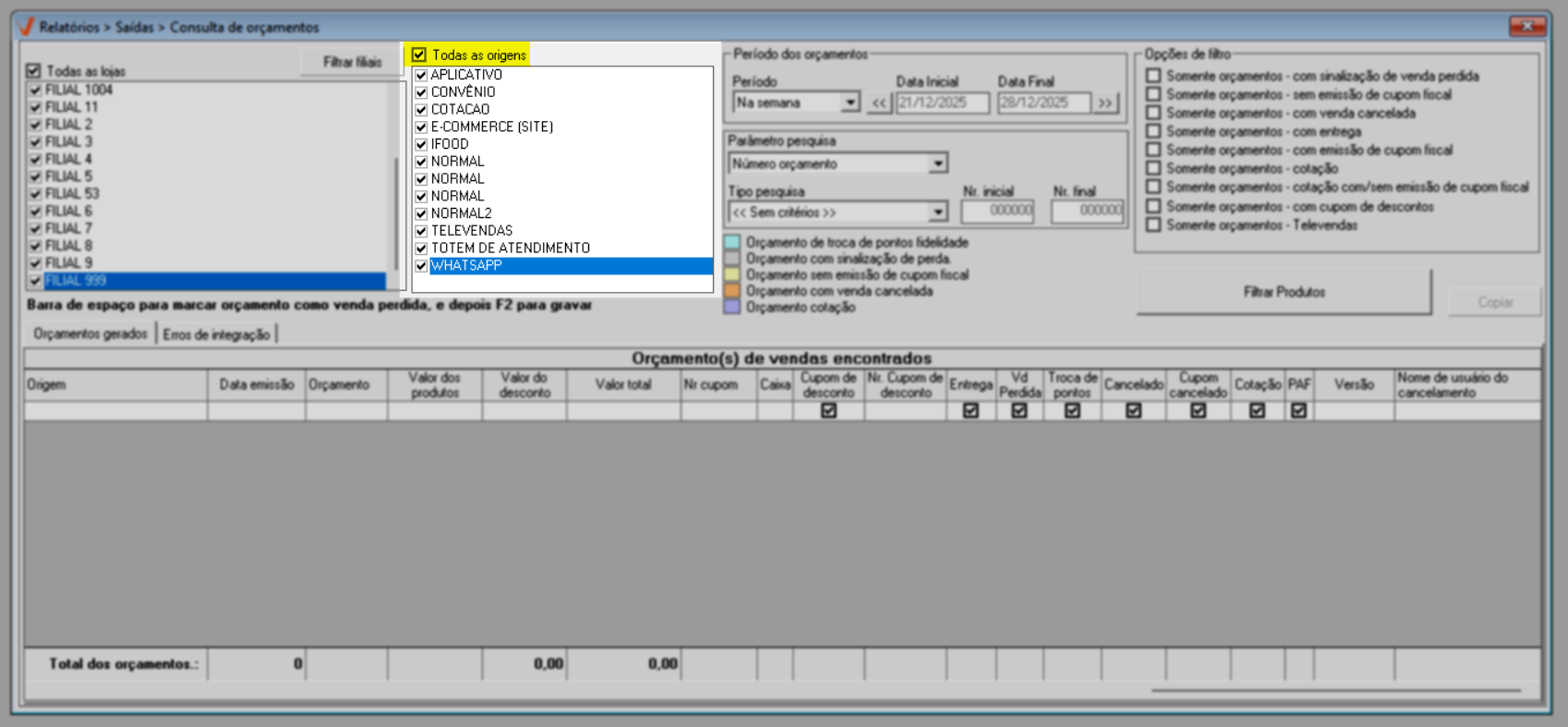Click the Nr. final number field
This screenshot has width=1568, height=727.
pos(1088,212)
